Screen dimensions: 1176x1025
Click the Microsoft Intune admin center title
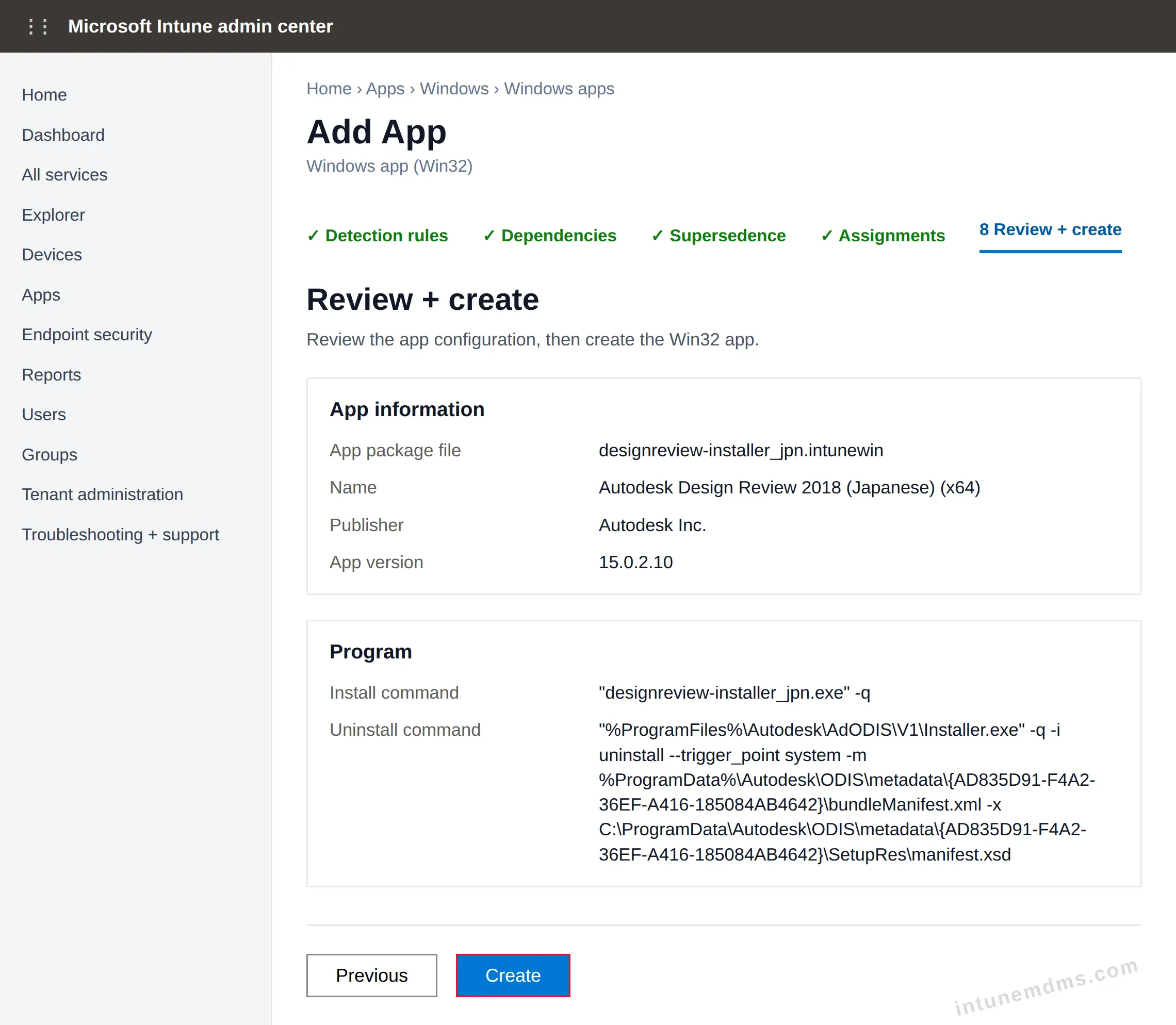coord(200,26)
